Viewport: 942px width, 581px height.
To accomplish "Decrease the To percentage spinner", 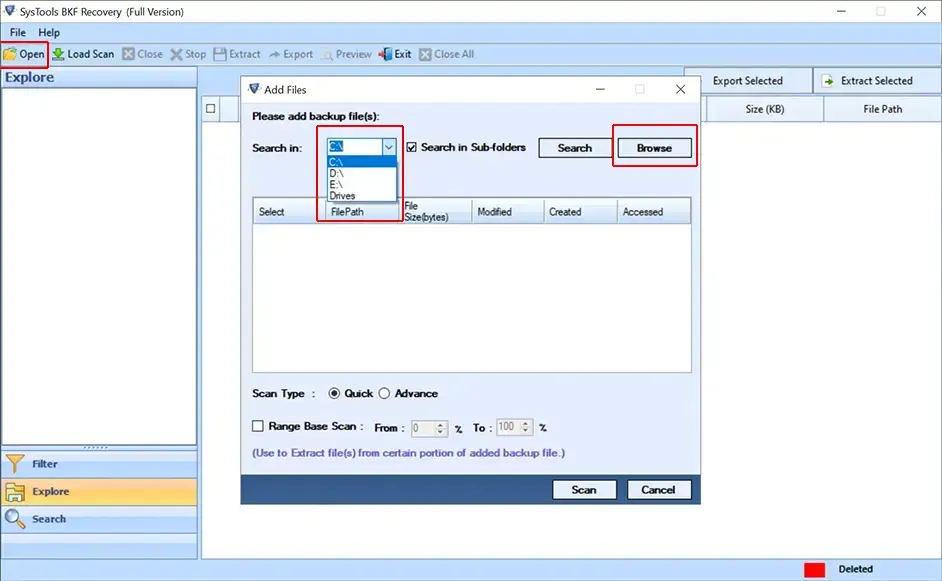I will tap(526, 431).
